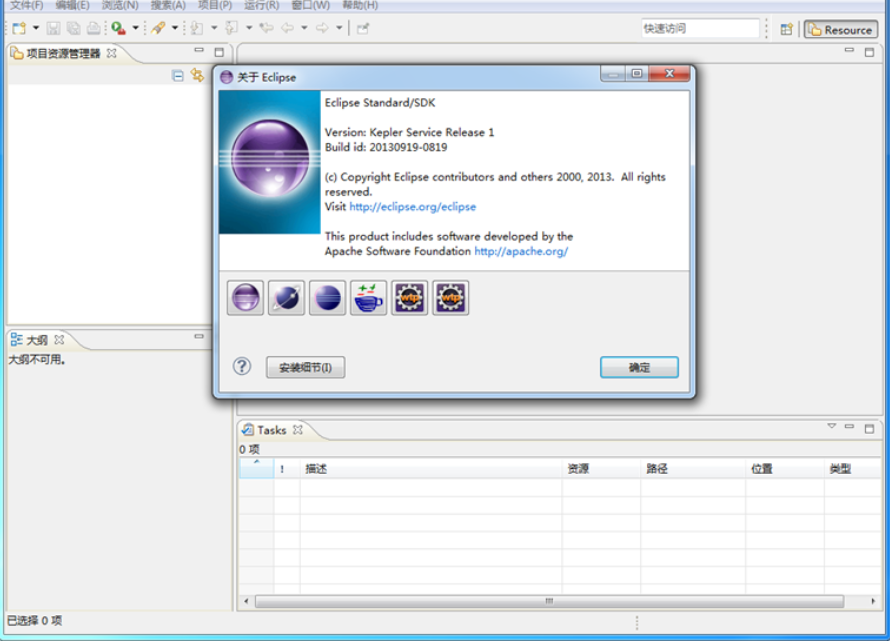Maximize the Tasks view
The image size is (890, 641).
[x=869, y=429]
